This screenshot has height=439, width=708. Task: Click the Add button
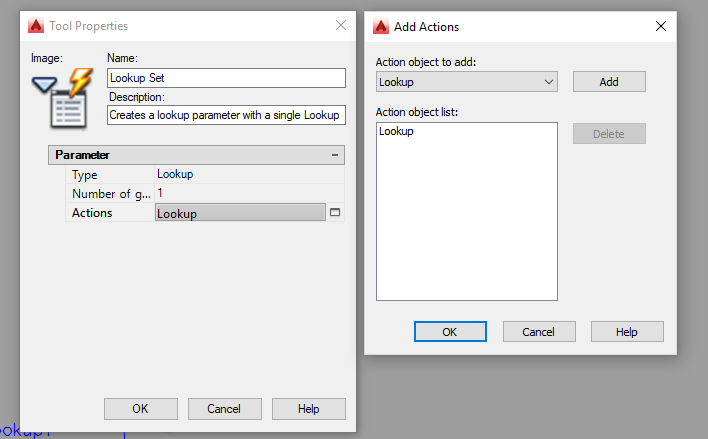(x=609, y=82)
